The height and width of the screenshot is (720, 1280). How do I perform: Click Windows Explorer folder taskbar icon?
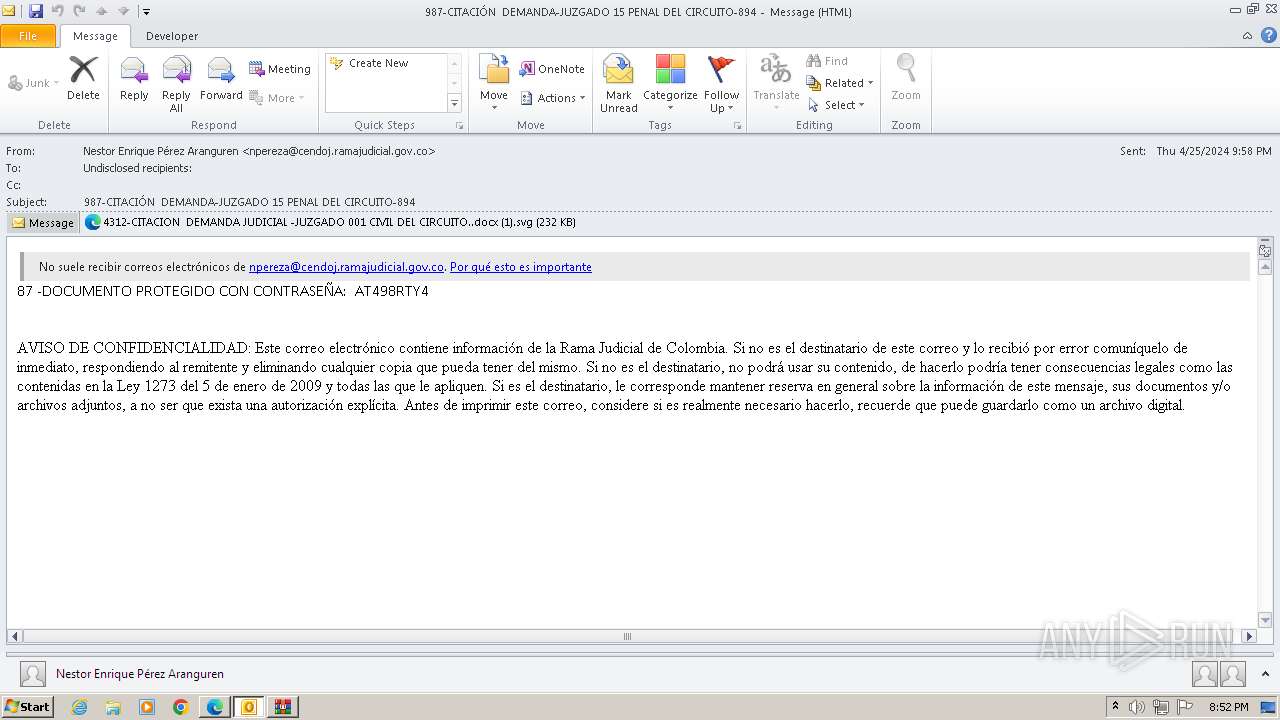113,707
